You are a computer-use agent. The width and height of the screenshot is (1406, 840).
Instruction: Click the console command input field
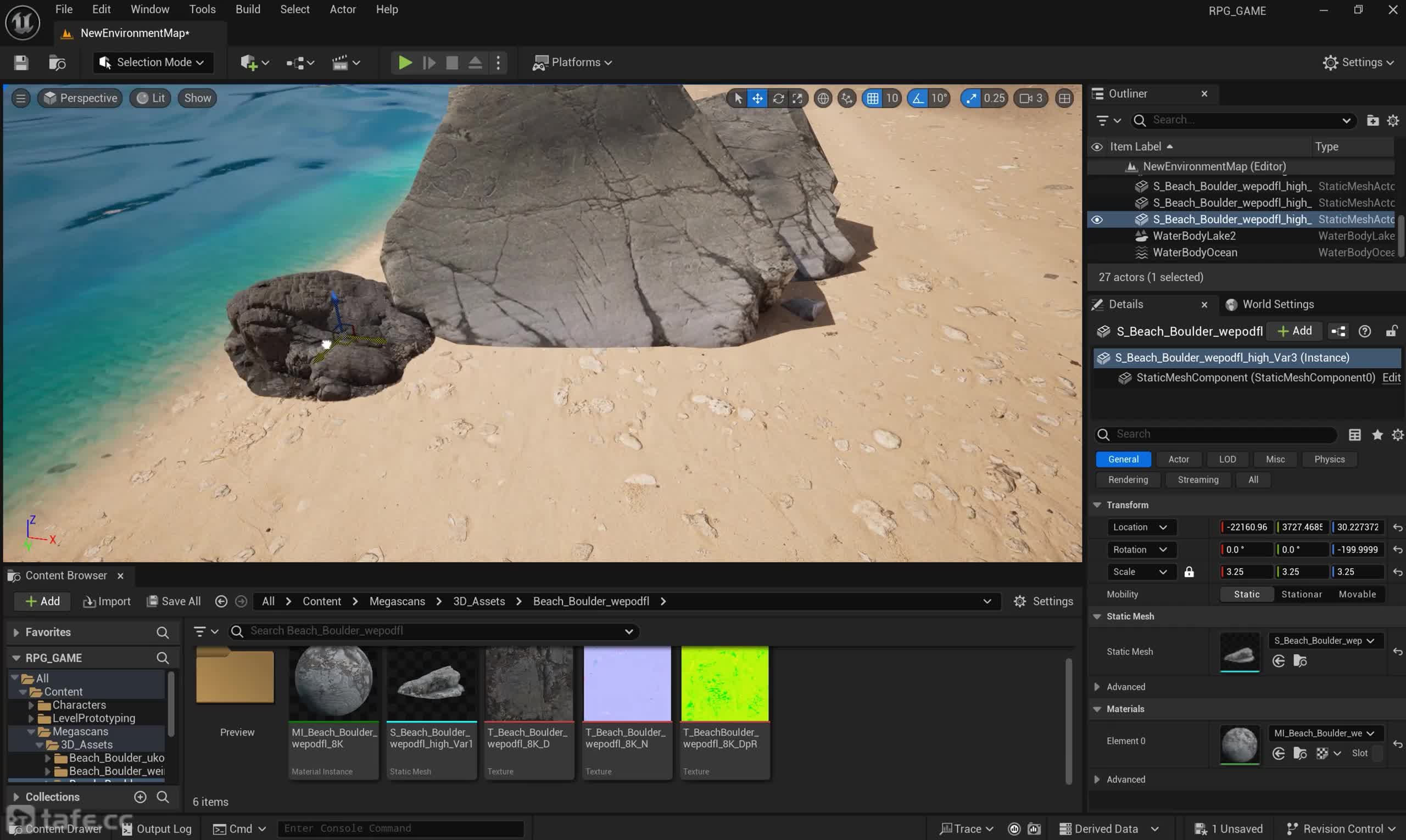click(401, 828)
